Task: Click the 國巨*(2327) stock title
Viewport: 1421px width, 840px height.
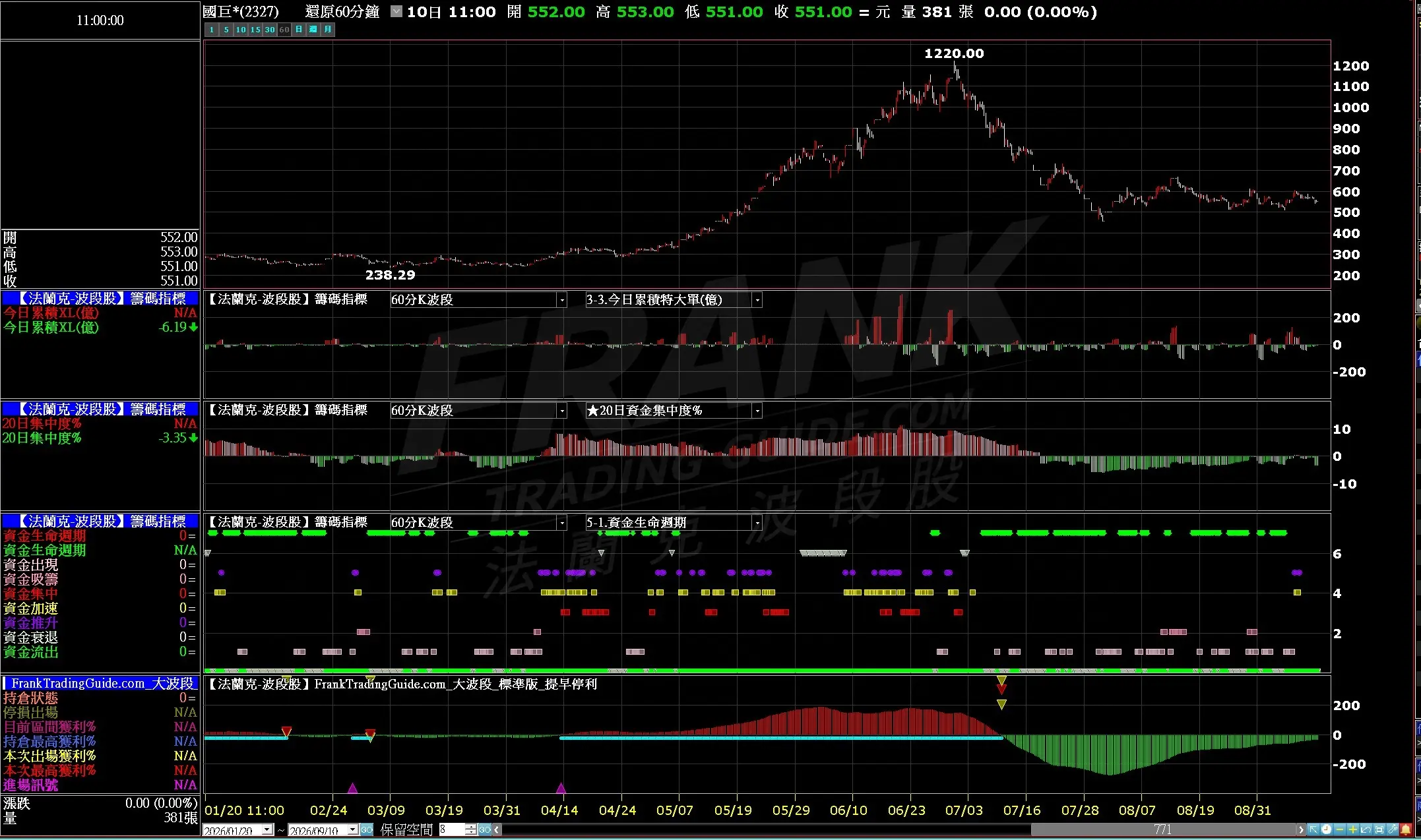Action: [x=241, y=11]
